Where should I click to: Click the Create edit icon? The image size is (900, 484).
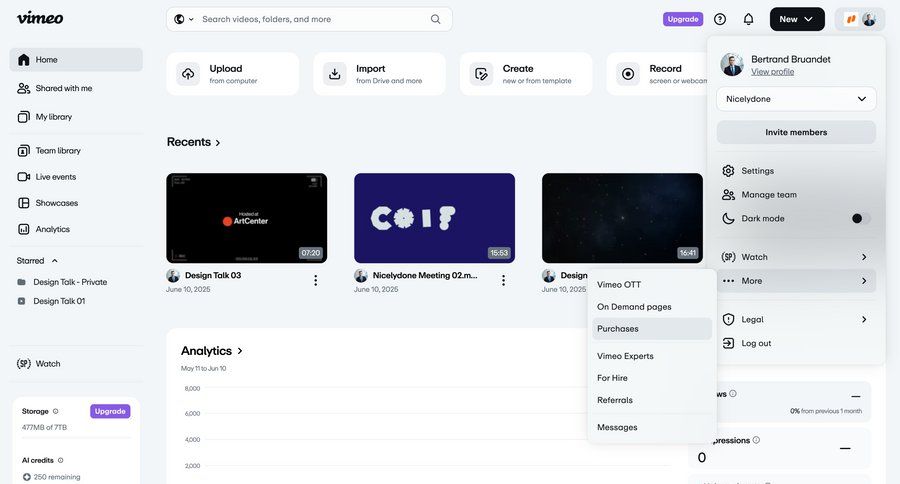pos(481,74)
